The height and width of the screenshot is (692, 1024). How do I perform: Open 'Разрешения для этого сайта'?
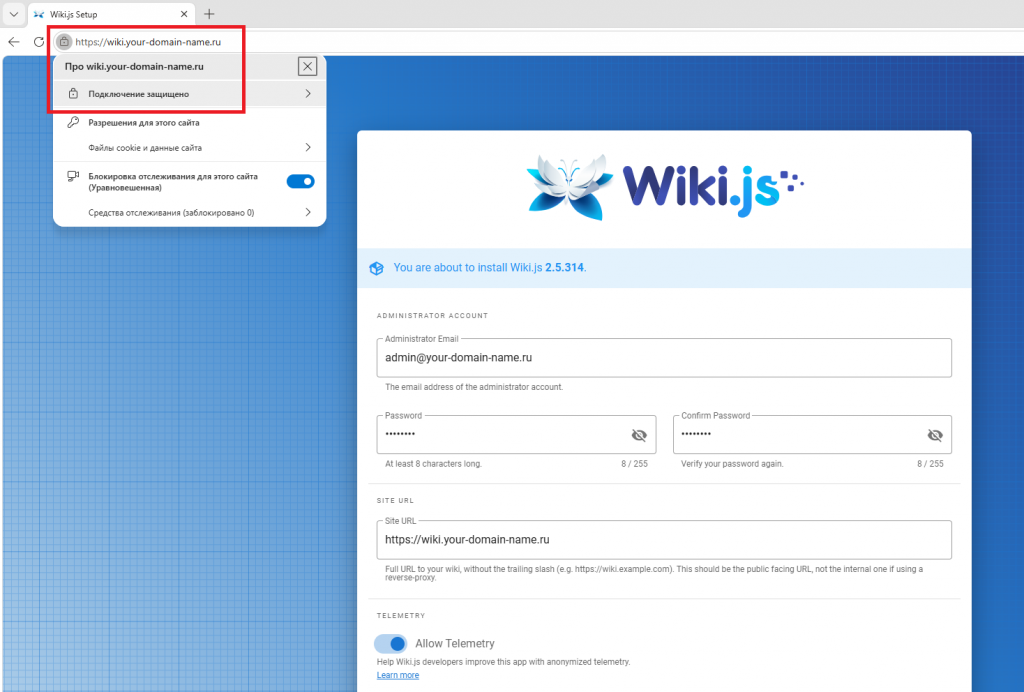pyautogui.click(x=144, y=123)
